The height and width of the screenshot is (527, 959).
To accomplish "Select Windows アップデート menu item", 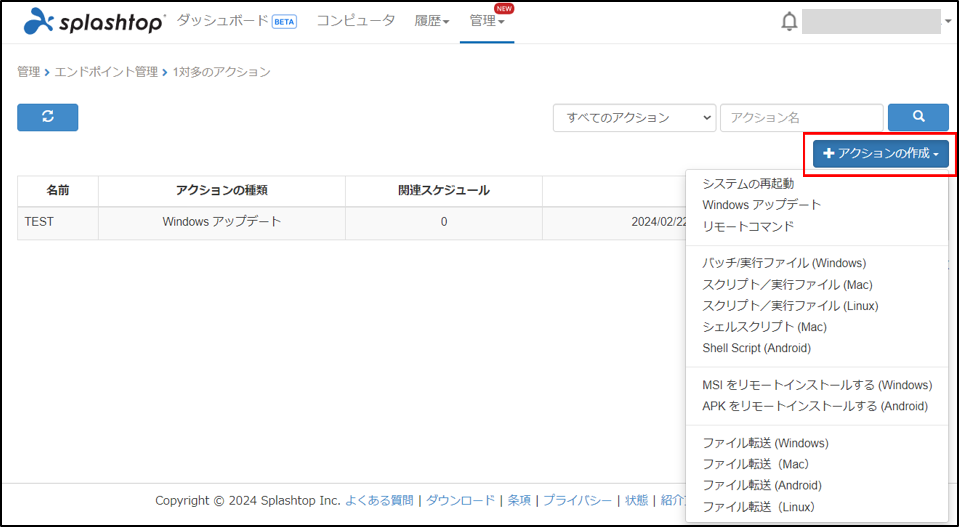I will pyautogui.click(x=761, y=205).
